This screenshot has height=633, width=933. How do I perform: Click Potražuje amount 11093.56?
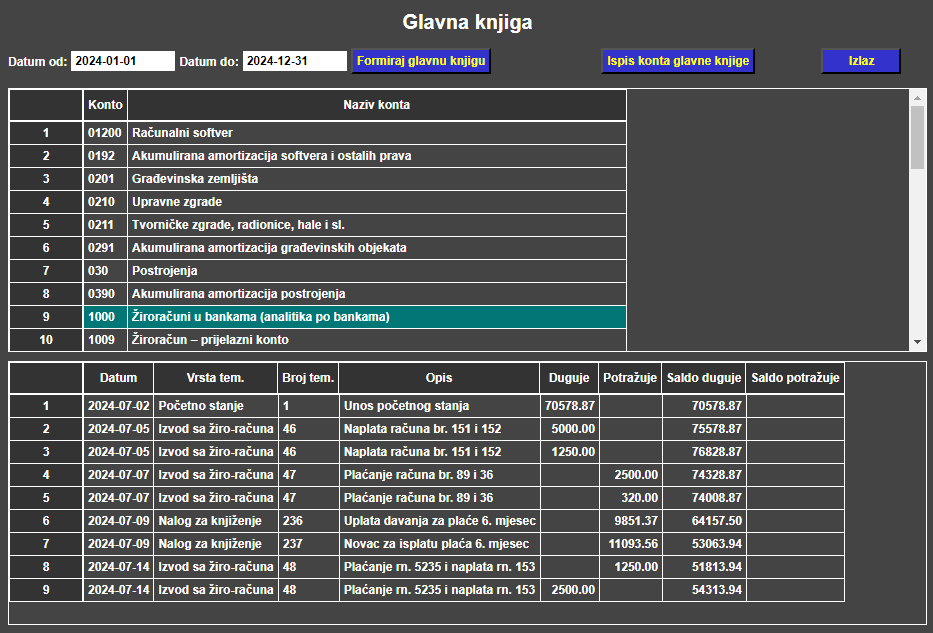[630, 544]
